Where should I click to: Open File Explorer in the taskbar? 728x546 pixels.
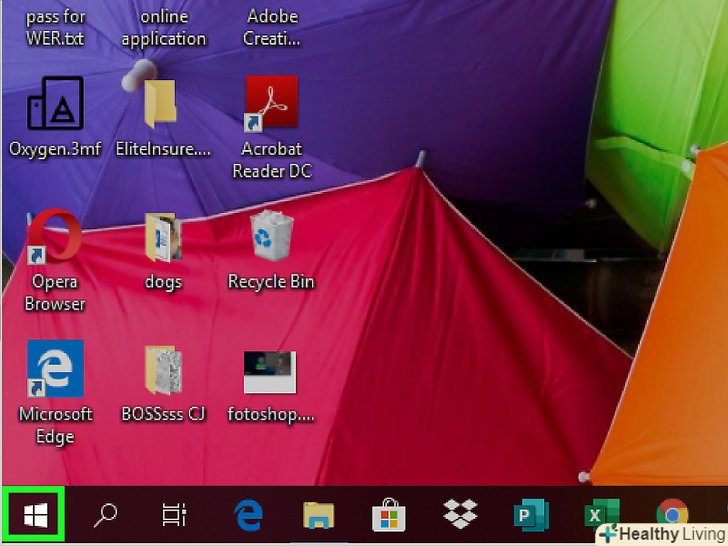click(x=318, y=515)
